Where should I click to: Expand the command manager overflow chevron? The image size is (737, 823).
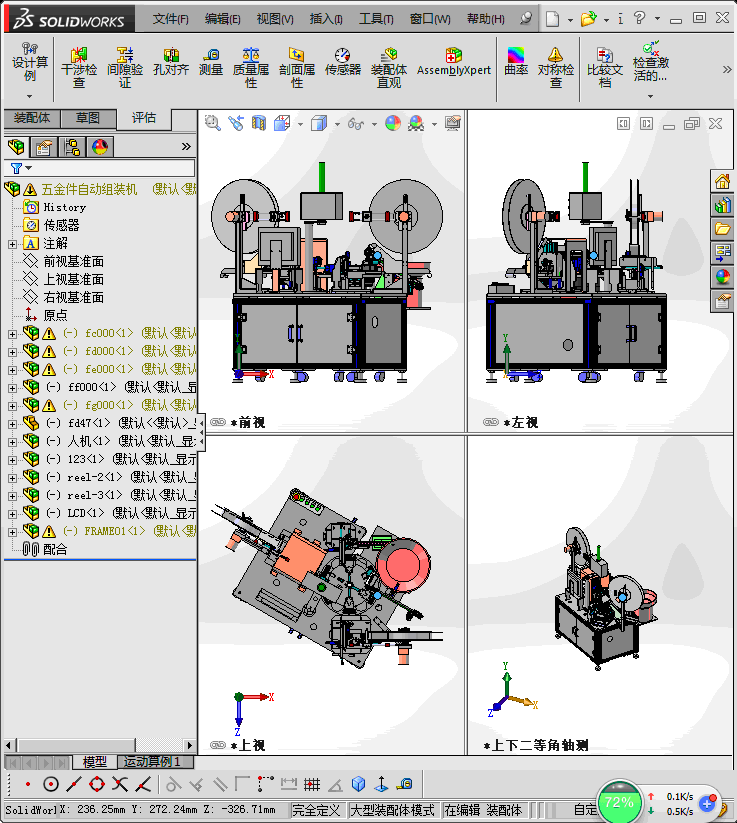click(727, 69)
